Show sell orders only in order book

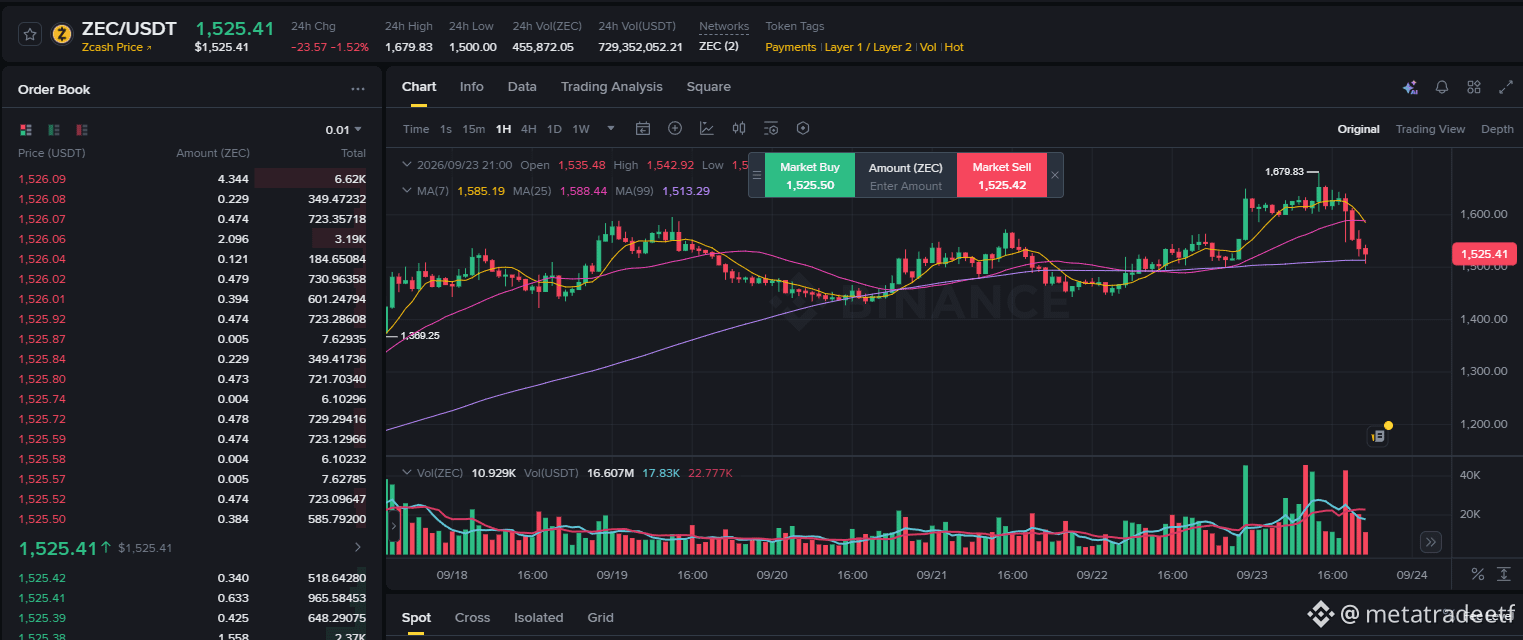tap(82, 130)
